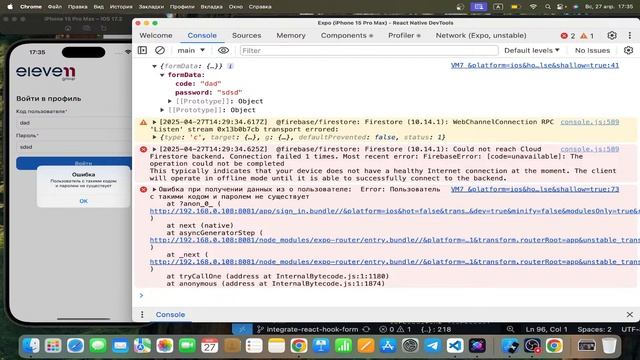
Task: Open the main context selector dropdown
Action: click(x=191, y=50)
